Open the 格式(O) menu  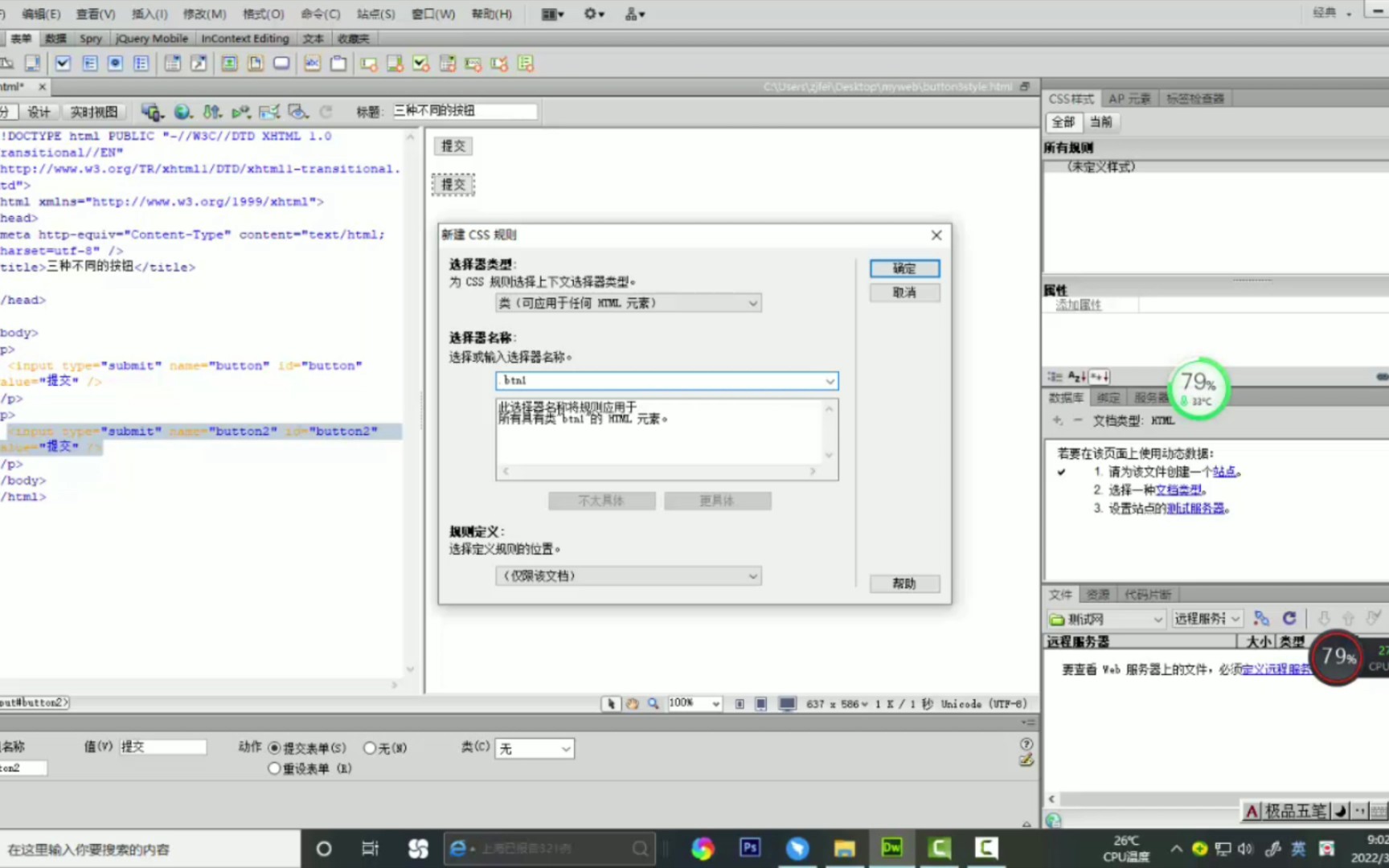coord(263,14)
